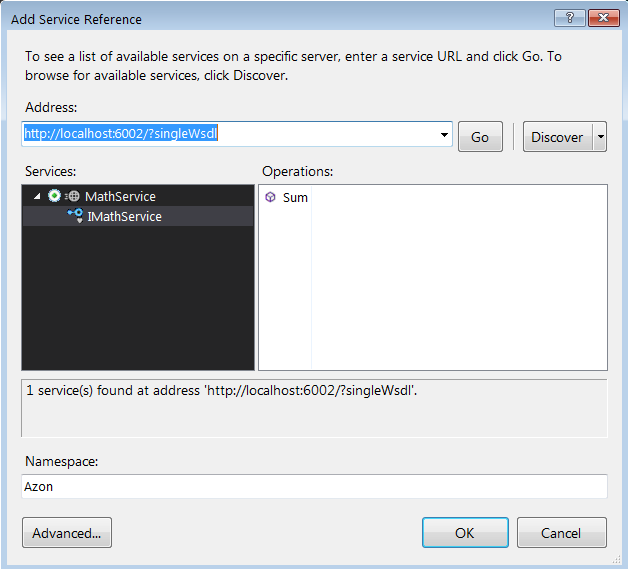Collapse the MathService tree node

37,196
